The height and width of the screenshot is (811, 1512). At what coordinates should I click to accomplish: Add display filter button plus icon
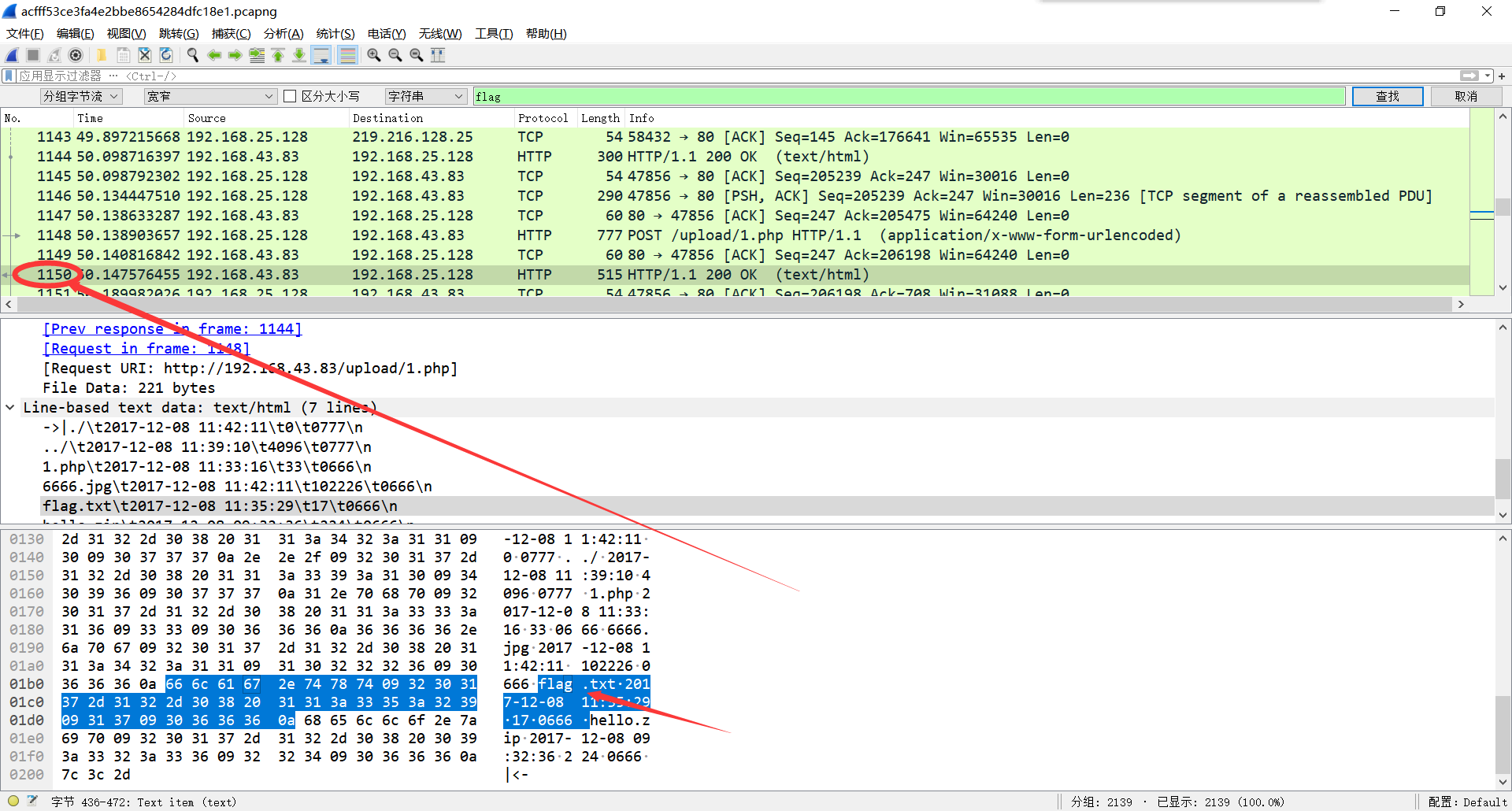[1502, 76]
